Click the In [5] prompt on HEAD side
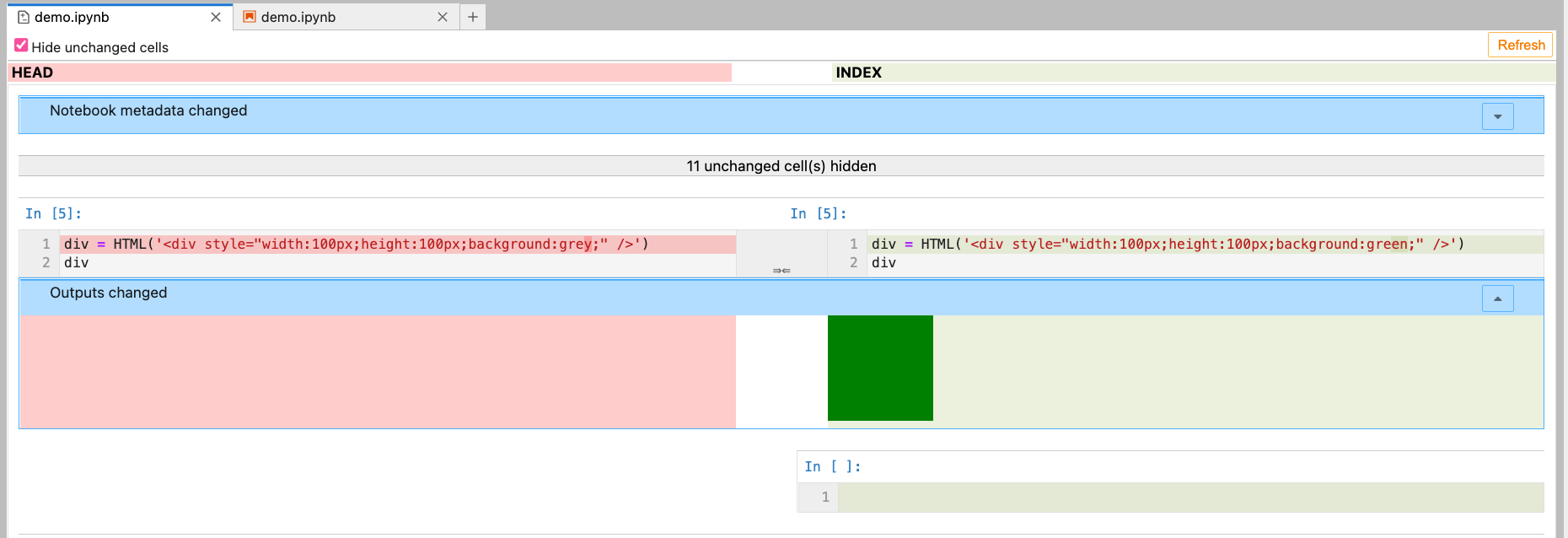 coord(53,213)
